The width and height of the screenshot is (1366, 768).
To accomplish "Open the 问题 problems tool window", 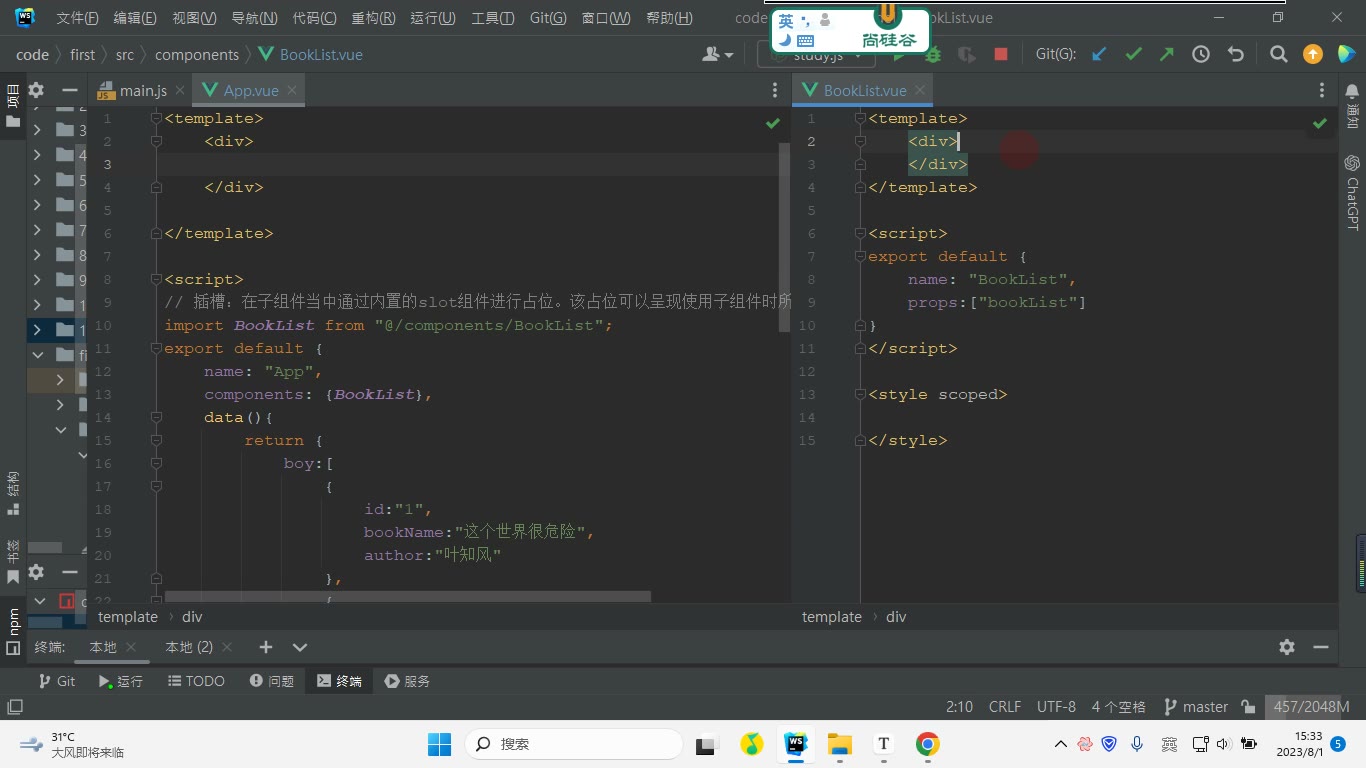I will click(x=272, y=681).
